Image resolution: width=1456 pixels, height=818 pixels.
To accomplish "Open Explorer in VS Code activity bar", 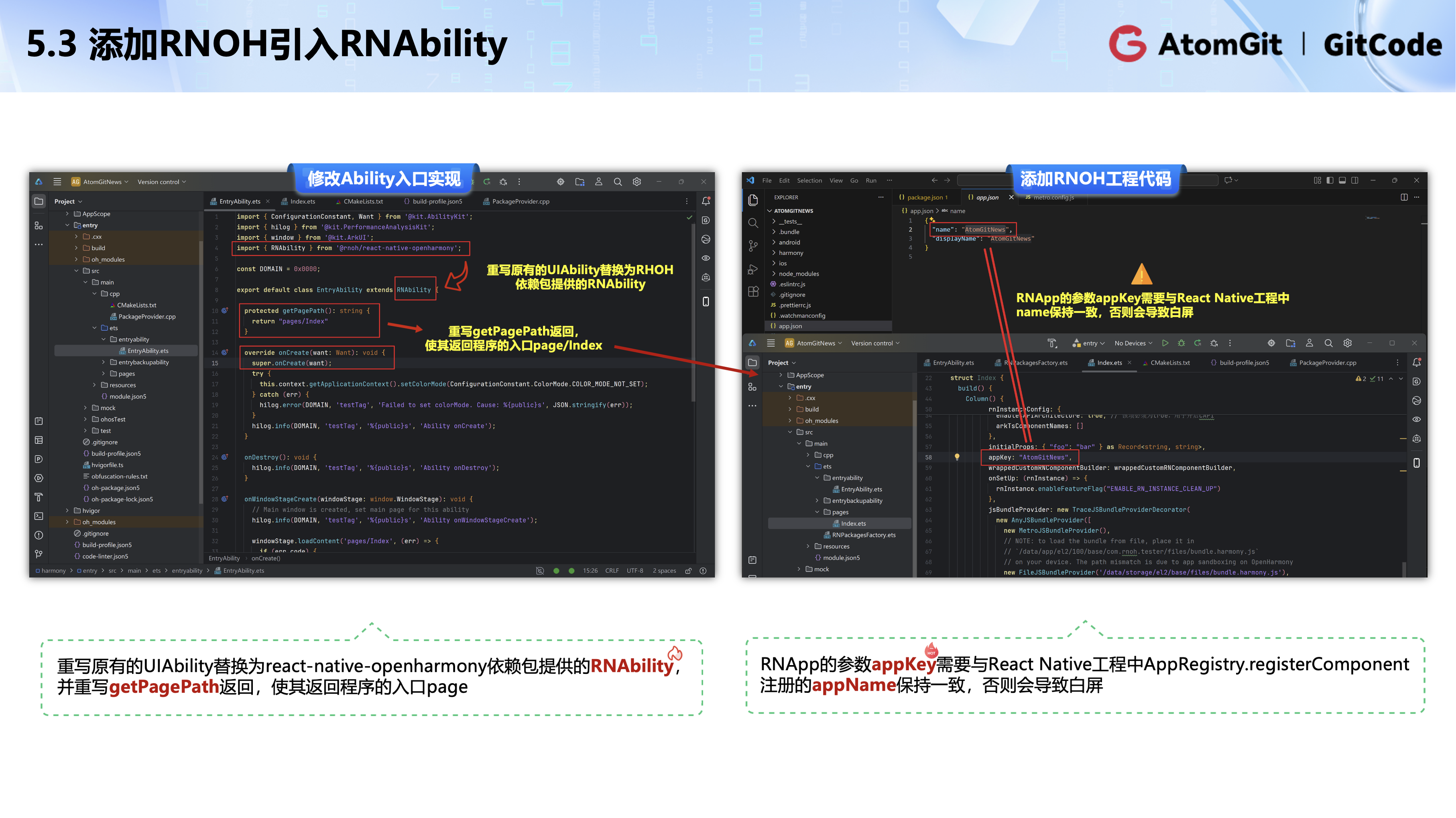I will tap(753, 200).
